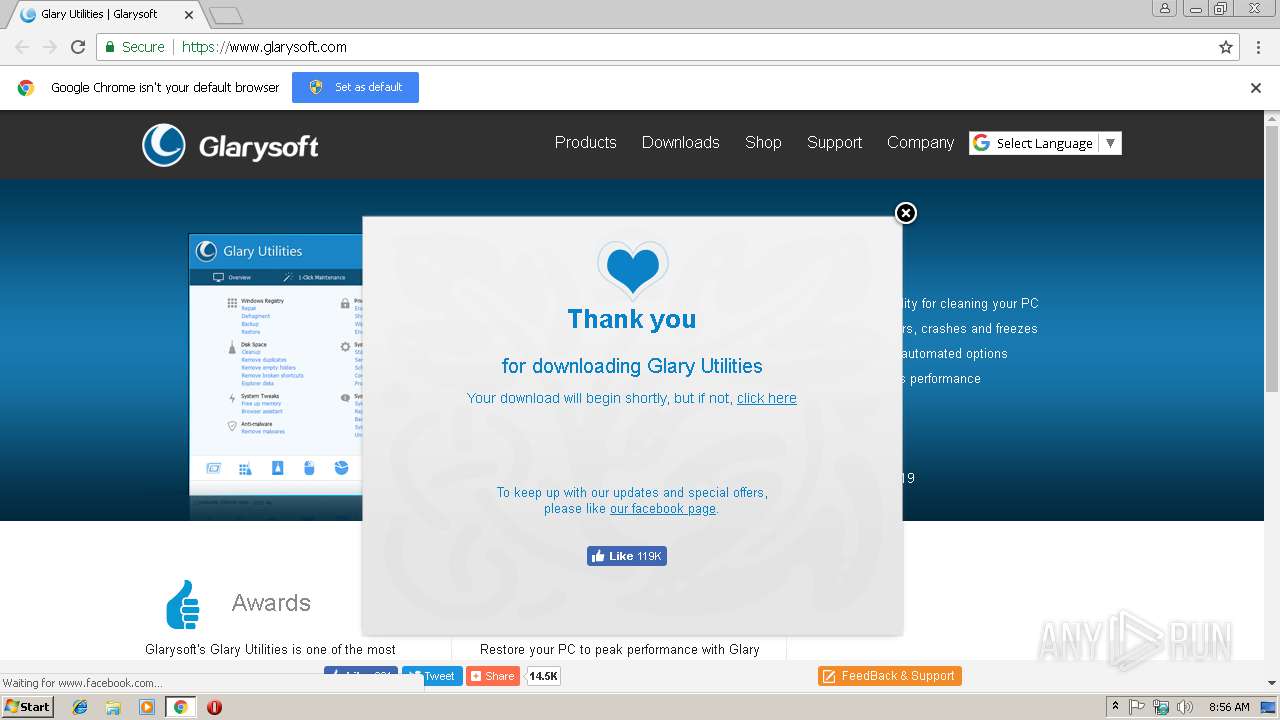
Task: Click the Glary Utilities screenshot thumbnail
Action: pos(276,377)
